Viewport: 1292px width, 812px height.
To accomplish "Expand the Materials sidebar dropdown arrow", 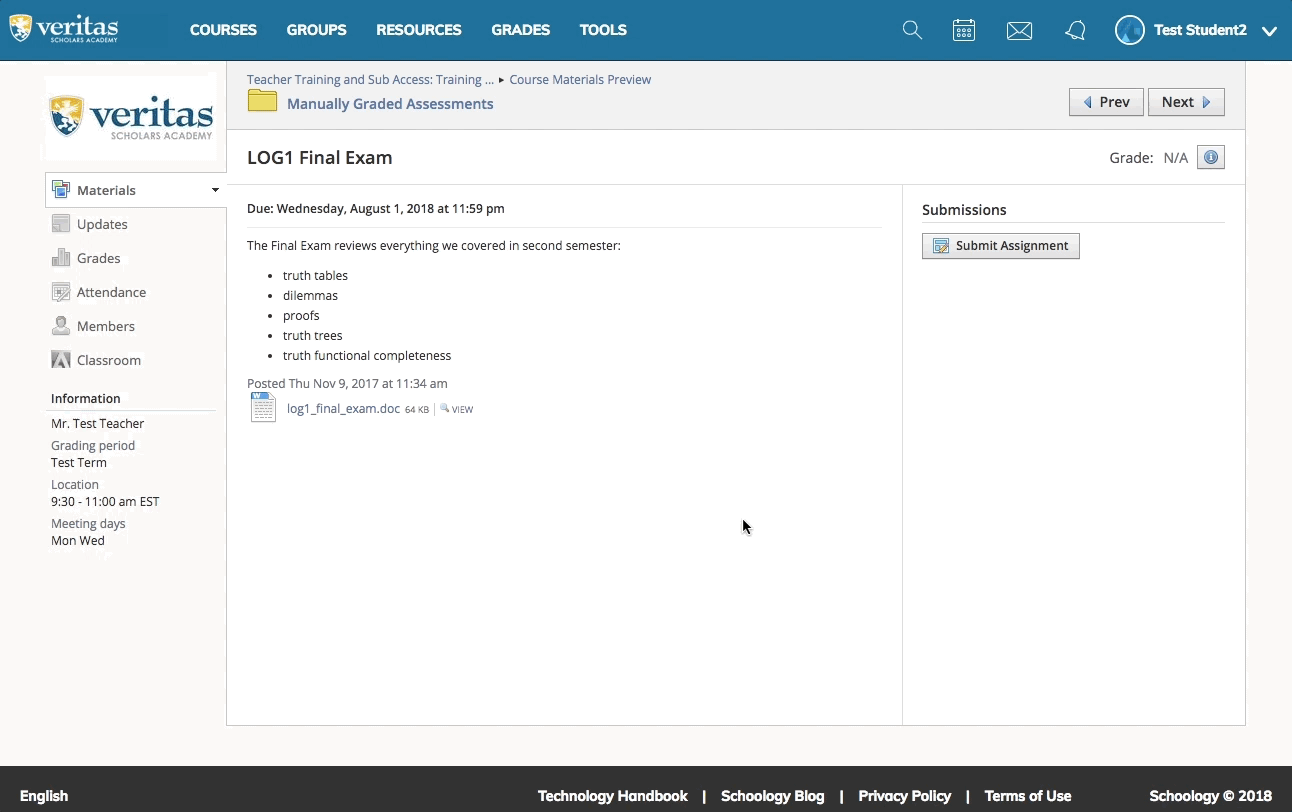I will coord(215,190).
